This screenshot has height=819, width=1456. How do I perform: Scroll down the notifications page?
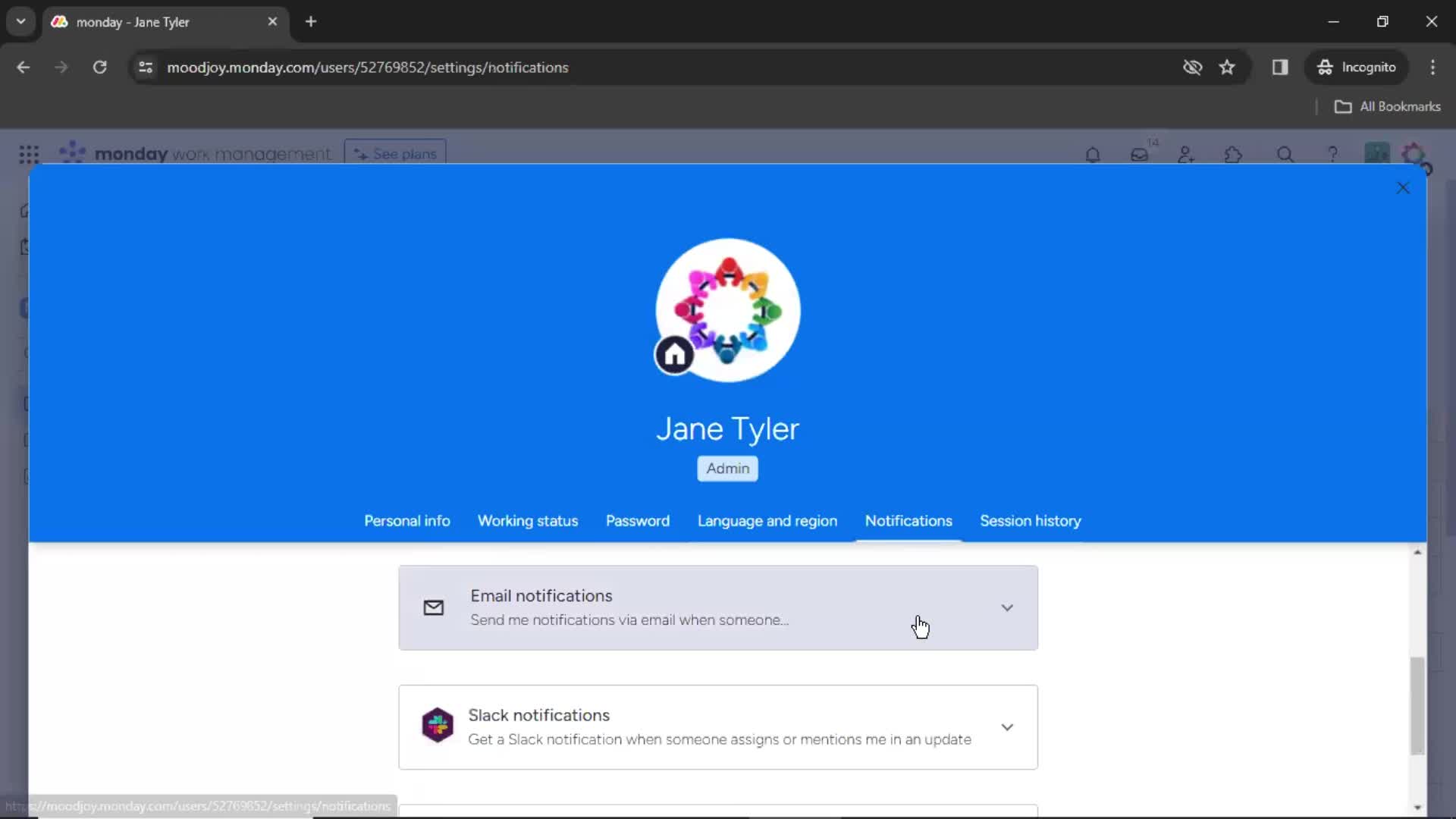pos(1418,806)
